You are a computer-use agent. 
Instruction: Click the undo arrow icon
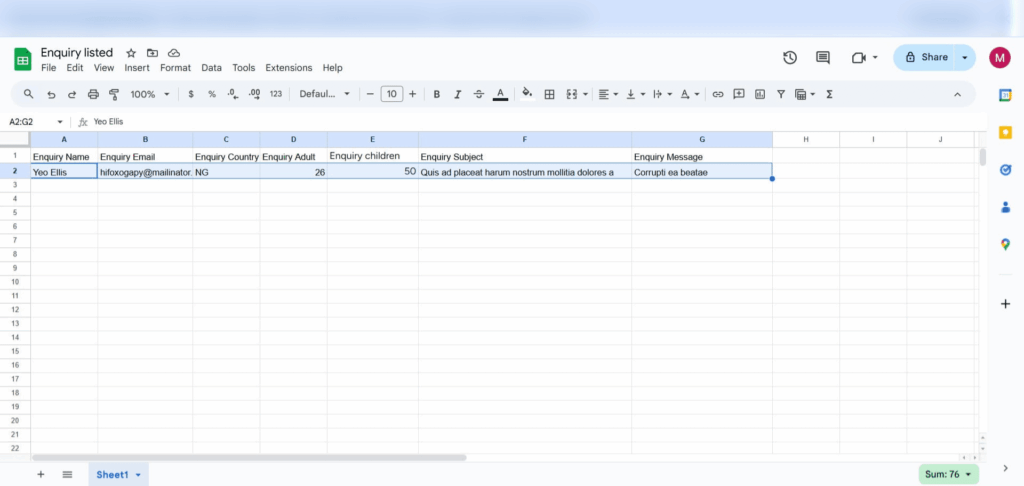point(51,94)
